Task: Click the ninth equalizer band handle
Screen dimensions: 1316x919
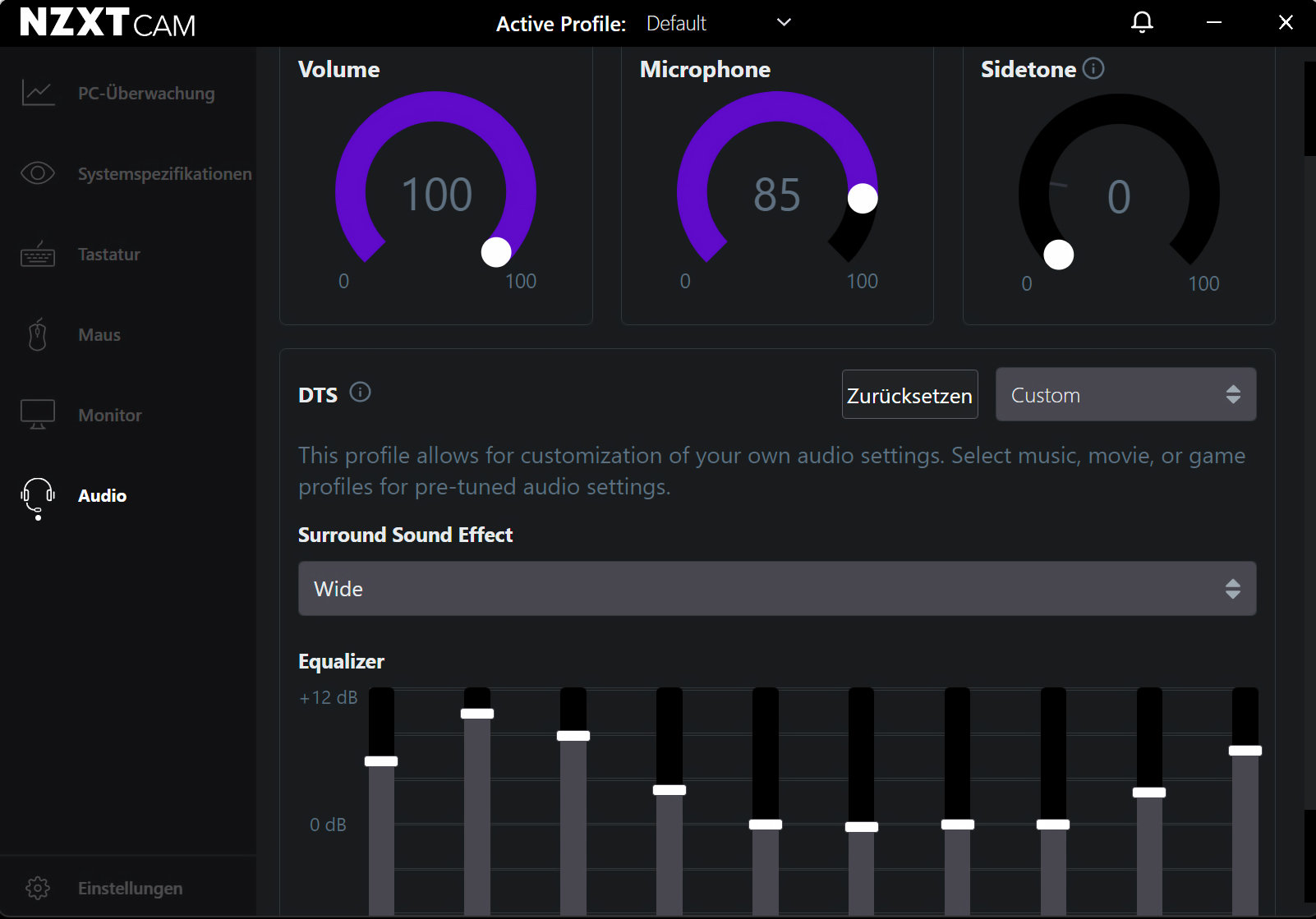Action: coord(1149,793)
